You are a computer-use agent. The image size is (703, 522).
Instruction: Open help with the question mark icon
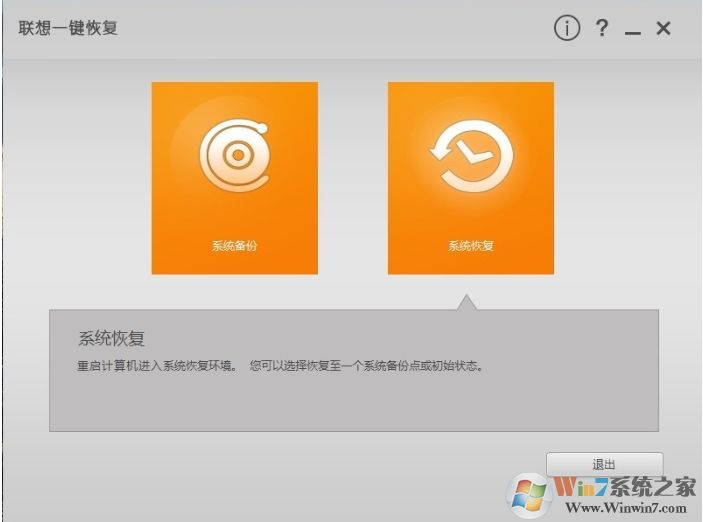click(602, 28)
